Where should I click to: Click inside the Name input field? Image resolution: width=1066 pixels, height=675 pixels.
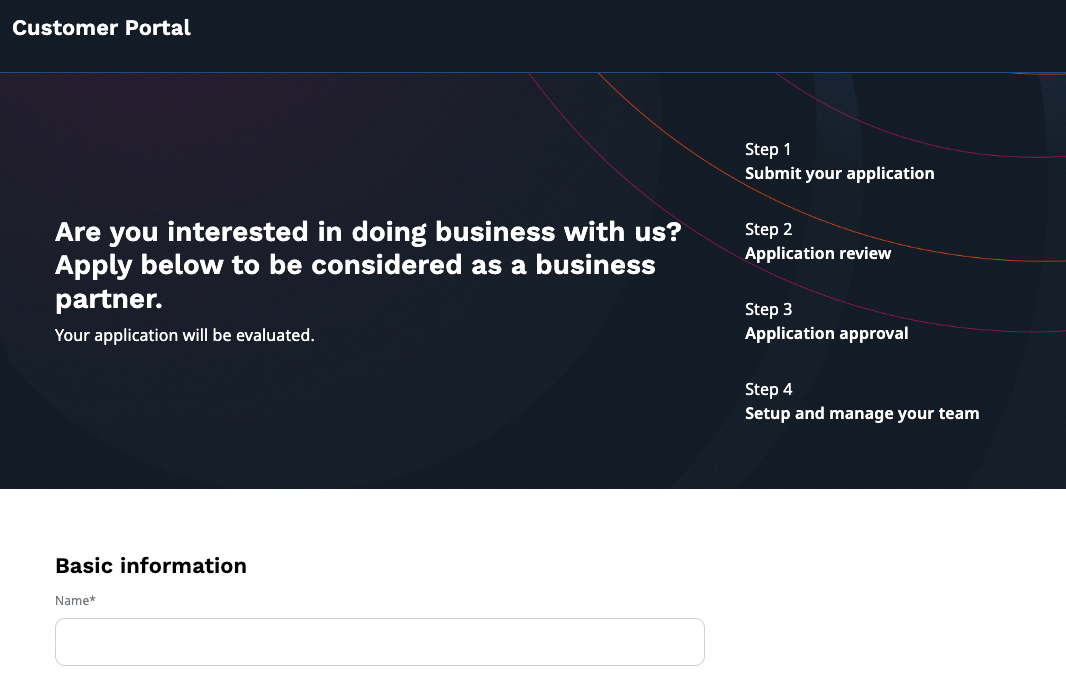(x=379, y=641)
